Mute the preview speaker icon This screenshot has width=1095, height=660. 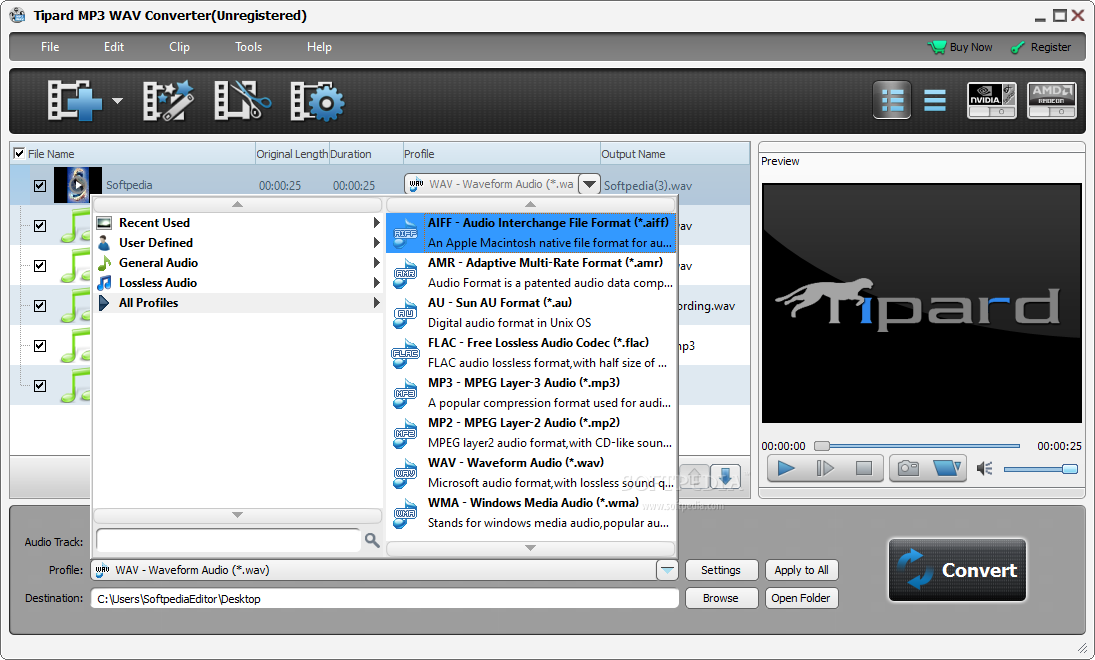tap(985, 468)
